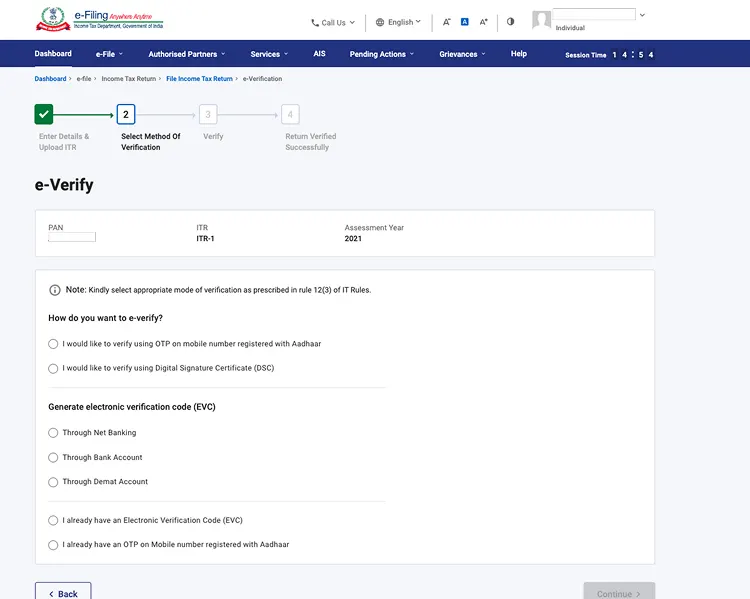
Task: Click the Income Tax Return breadcrumb
Action: pos(129,78)
